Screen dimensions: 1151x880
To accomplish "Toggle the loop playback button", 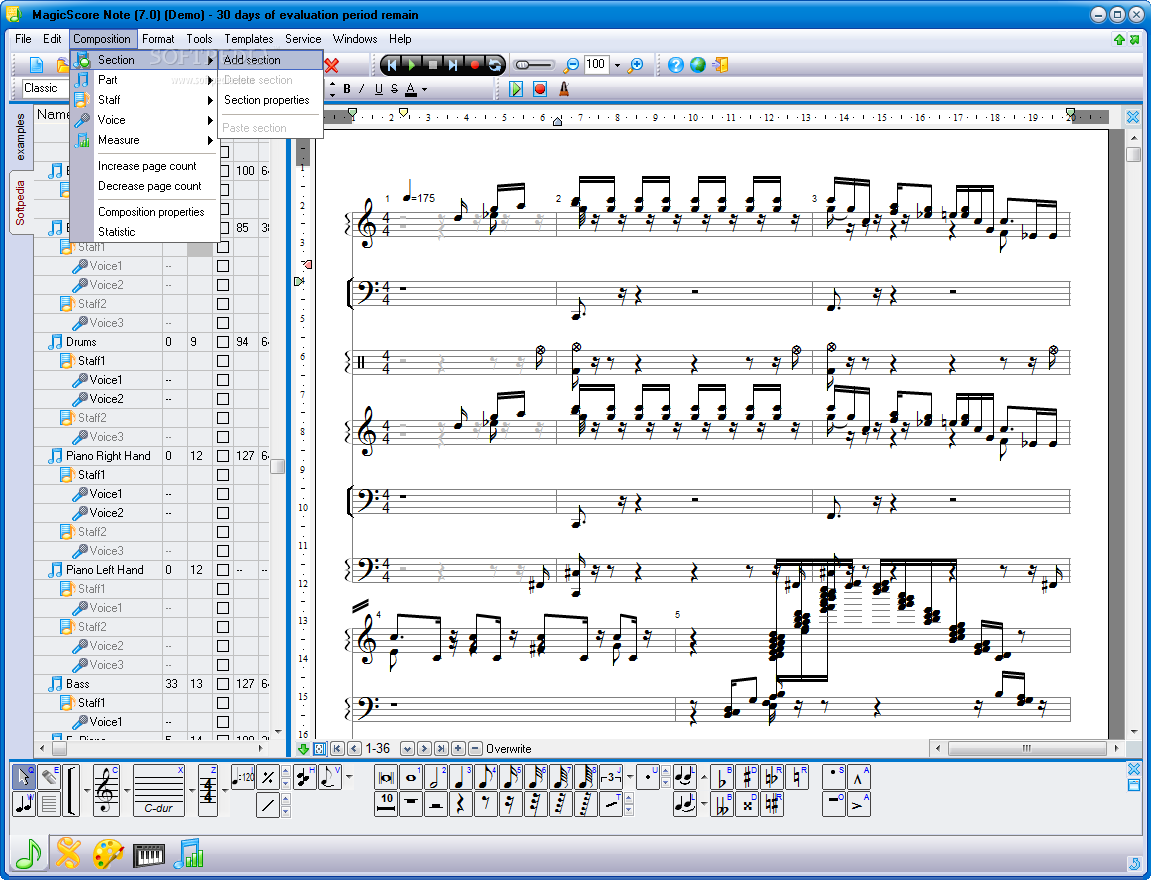I will [x=495, y=65].
